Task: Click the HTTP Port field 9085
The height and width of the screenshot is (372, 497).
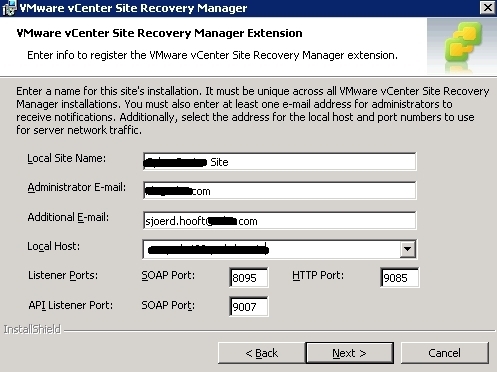Action: pos(399,277)
